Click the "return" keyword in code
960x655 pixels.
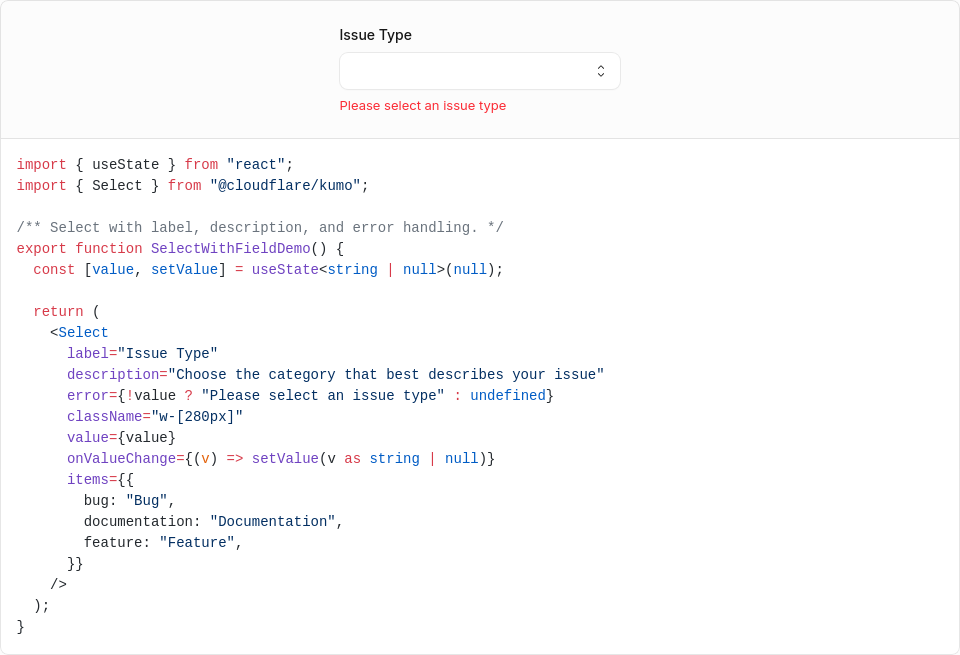pyautogui.click(x=58, y=312)
